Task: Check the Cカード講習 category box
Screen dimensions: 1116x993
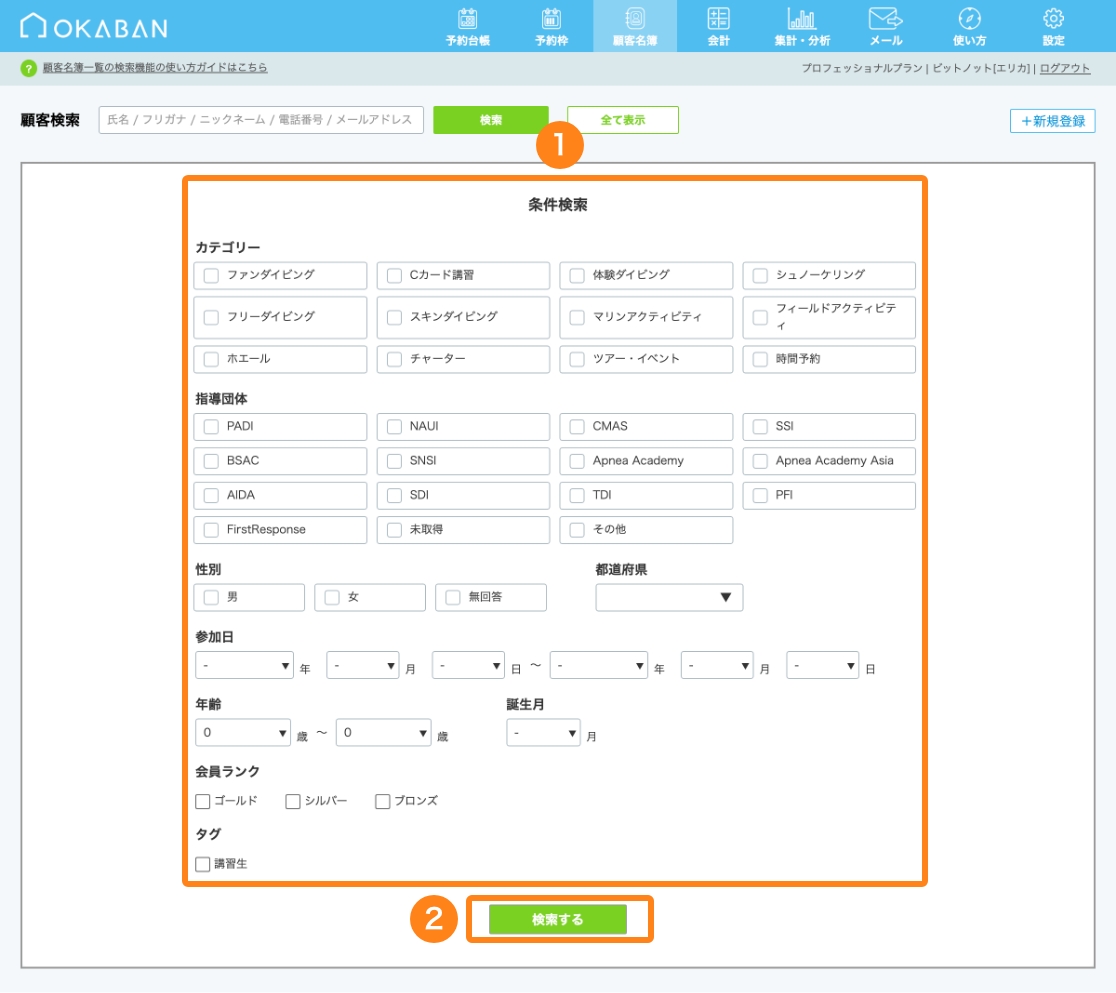Action: click(x=394, y=275)
